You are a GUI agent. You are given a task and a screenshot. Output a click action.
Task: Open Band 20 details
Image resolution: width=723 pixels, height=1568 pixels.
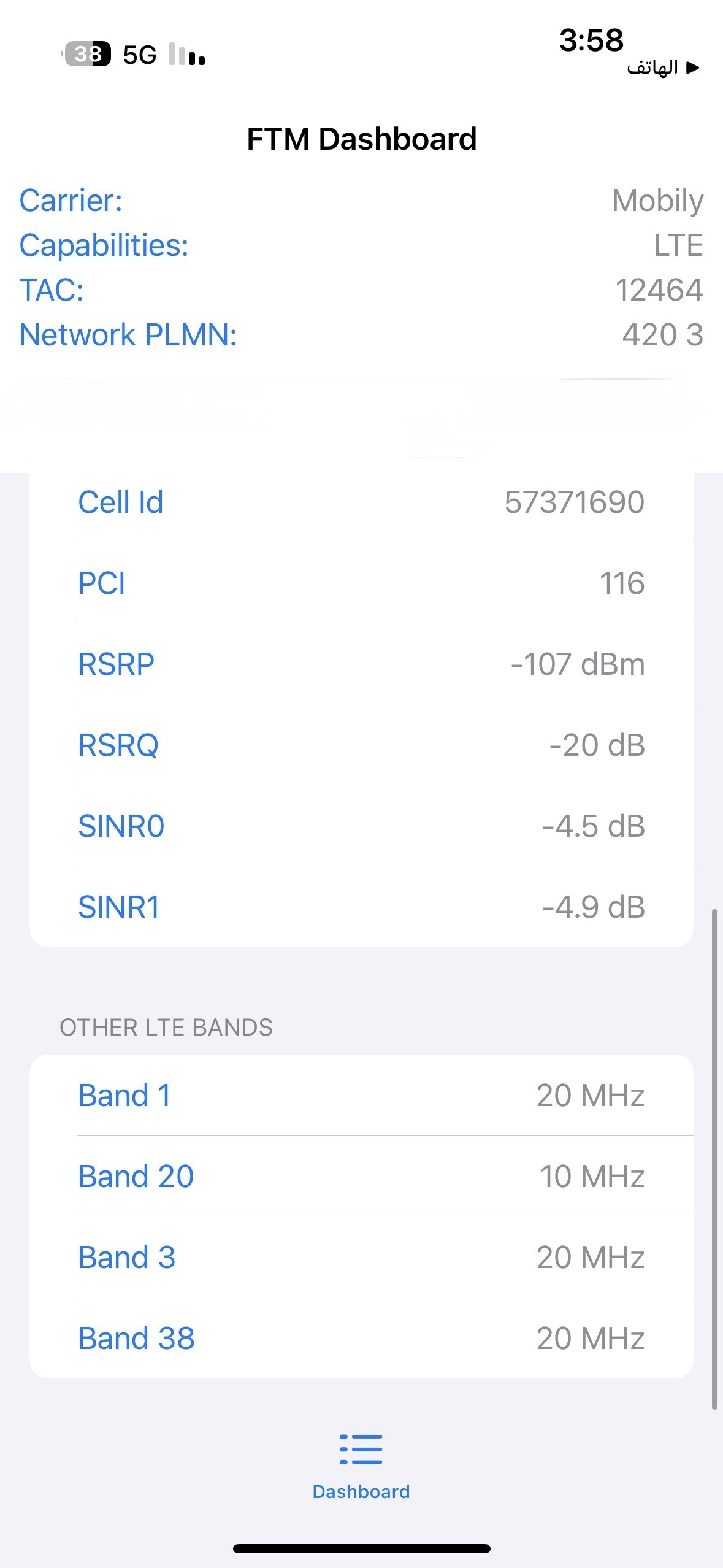point(361,1176)
